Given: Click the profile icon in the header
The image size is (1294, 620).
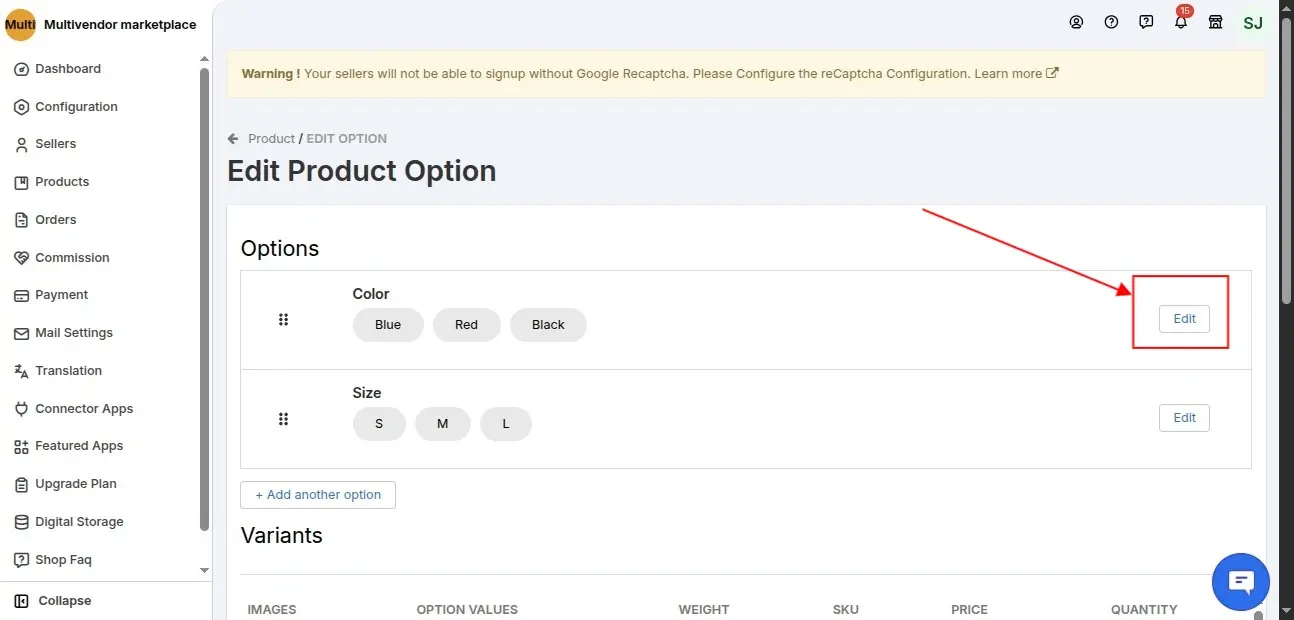Looking at the screenshot, I should [x=1076, y=22].
